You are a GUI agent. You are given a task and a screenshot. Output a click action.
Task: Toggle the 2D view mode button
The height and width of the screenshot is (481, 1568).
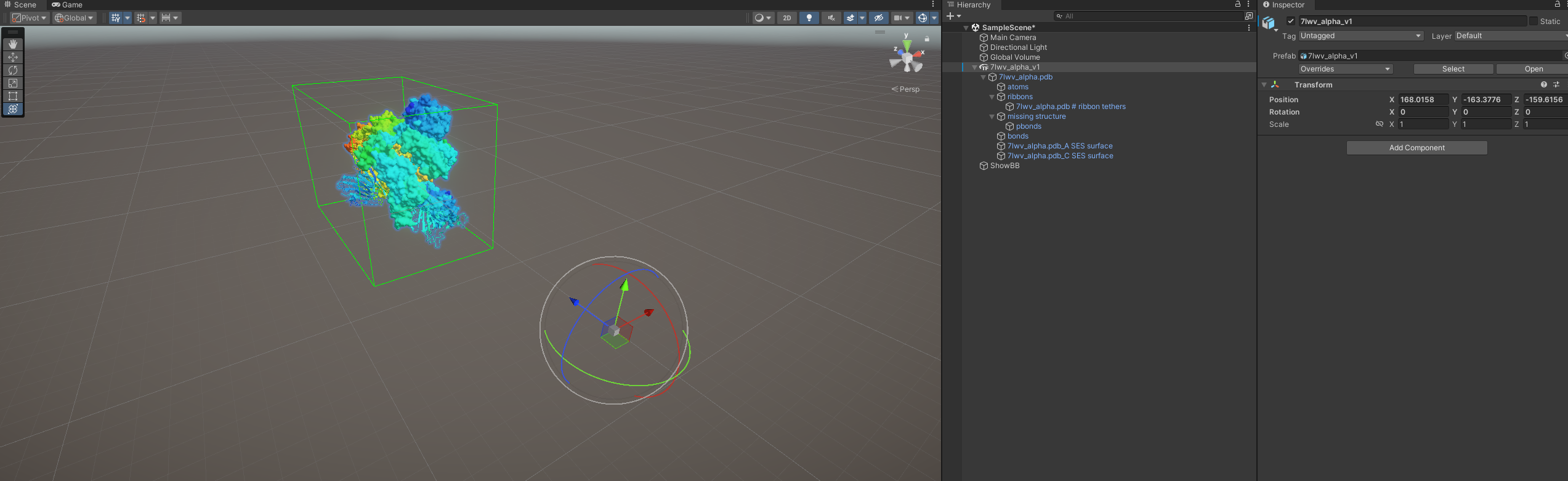click(786, 18)
